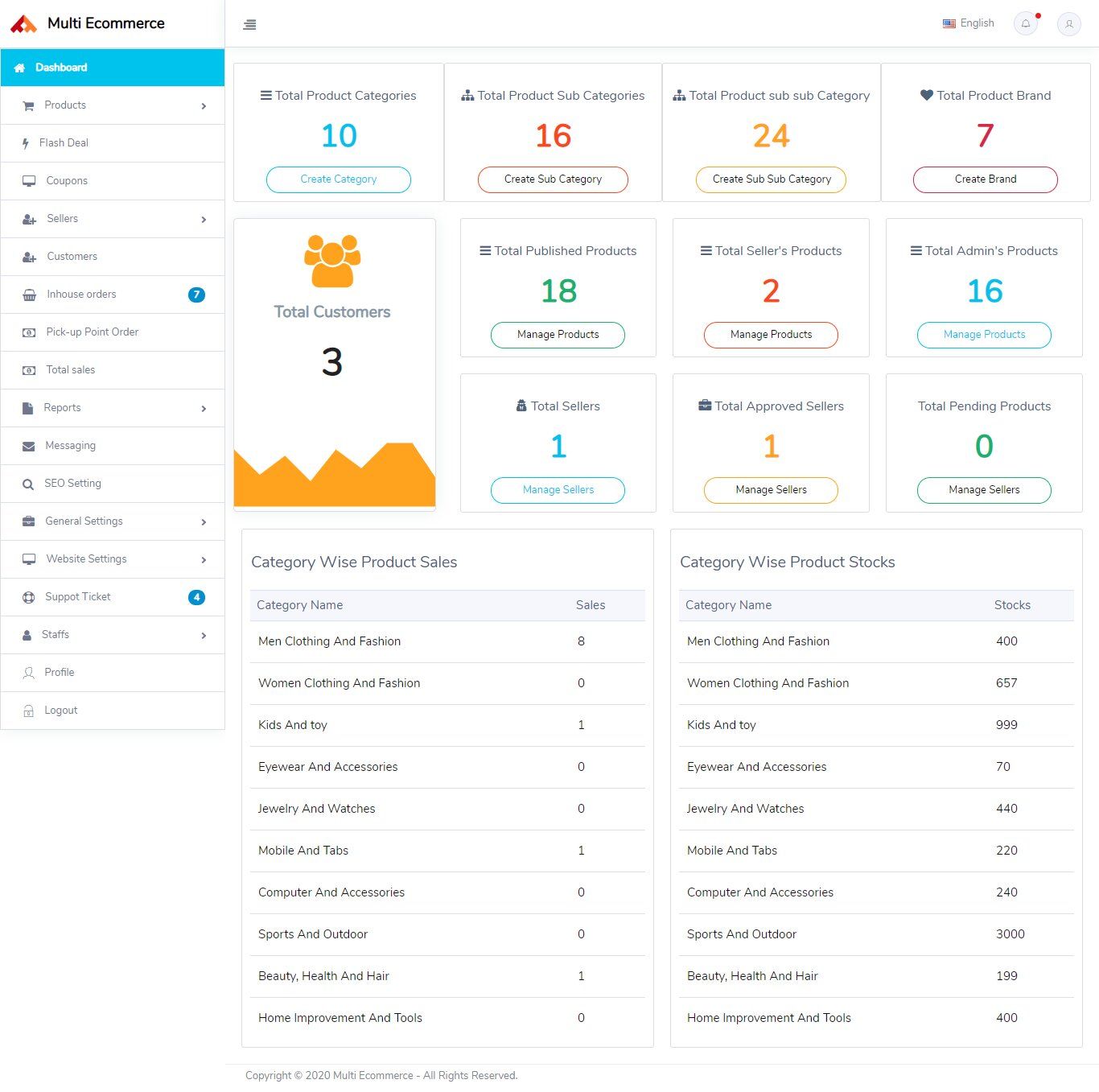Click the Multi Ecommerce logo icon
The image size is (1099, 1092).
24,24
